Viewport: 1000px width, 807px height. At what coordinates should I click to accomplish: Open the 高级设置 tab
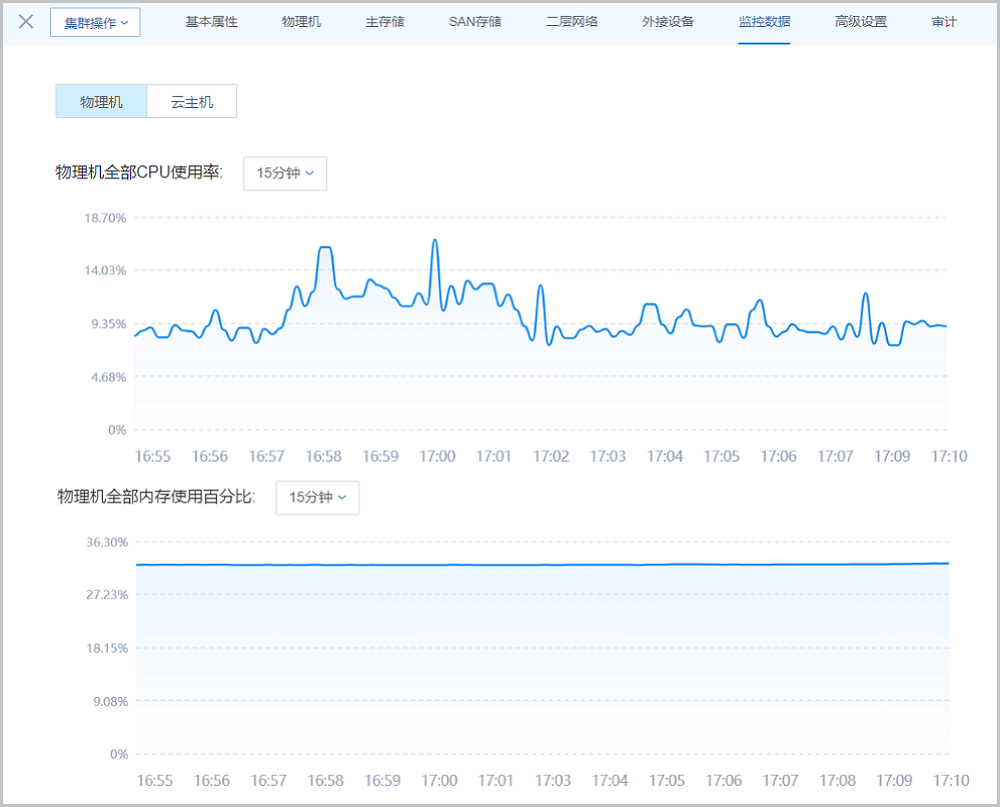860,22
